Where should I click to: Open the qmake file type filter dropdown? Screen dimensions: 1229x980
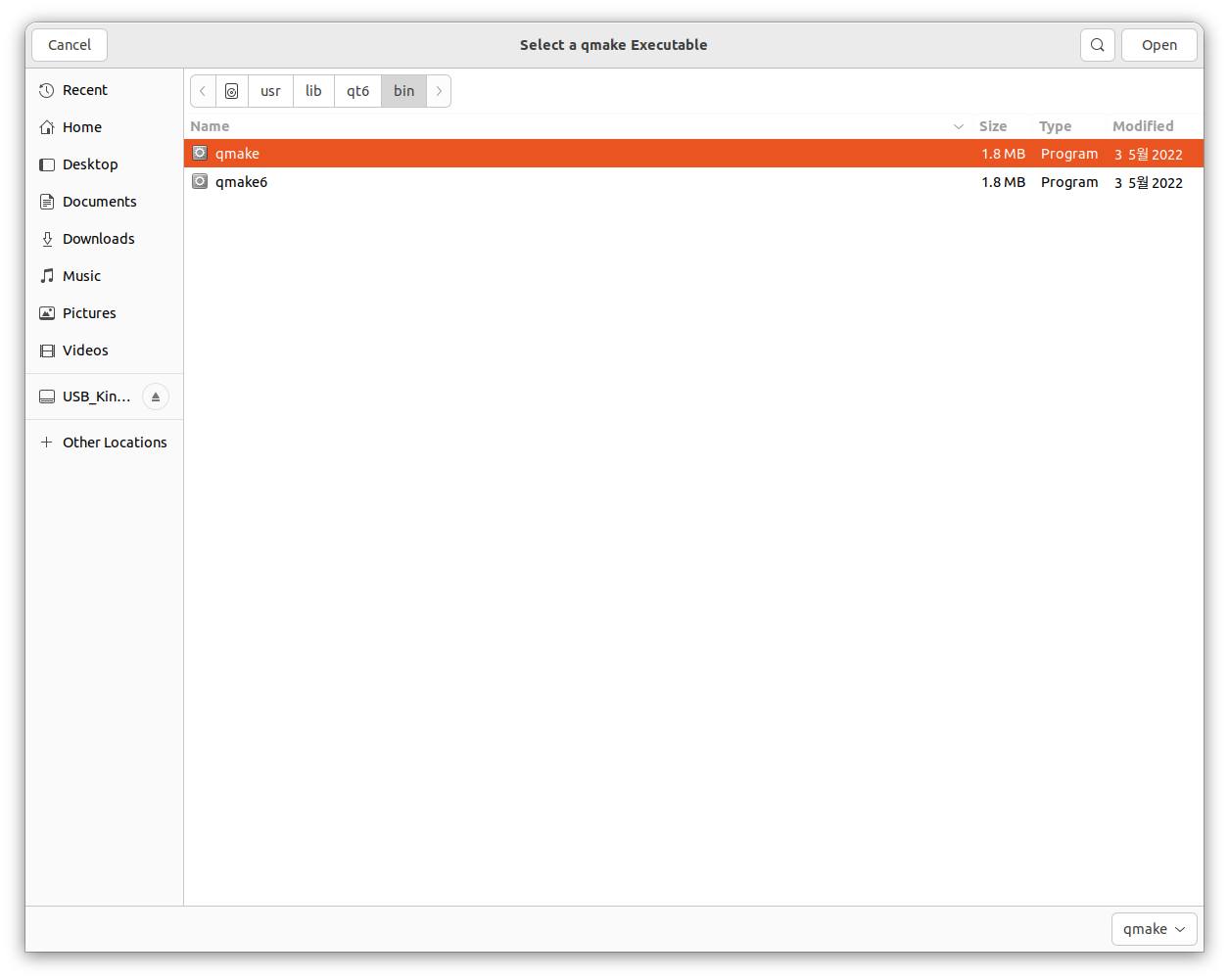click(x=1155, y=929)
